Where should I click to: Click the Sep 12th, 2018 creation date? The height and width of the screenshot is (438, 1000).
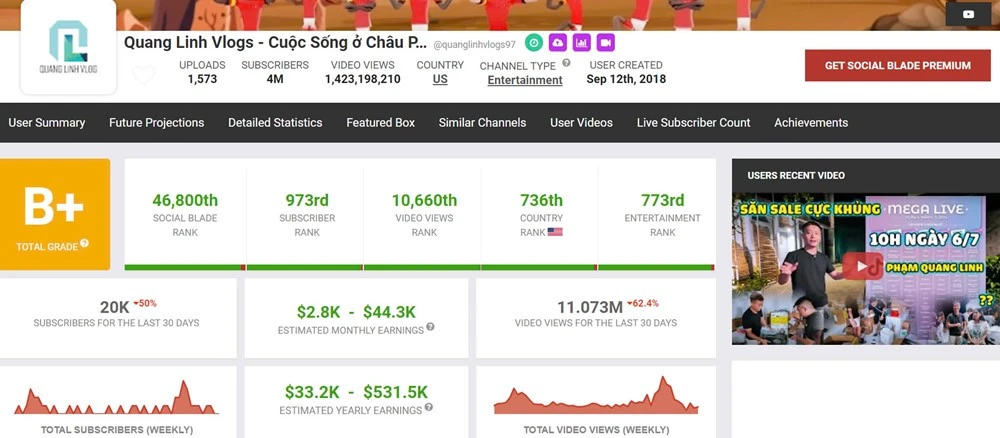coord(626,79)
